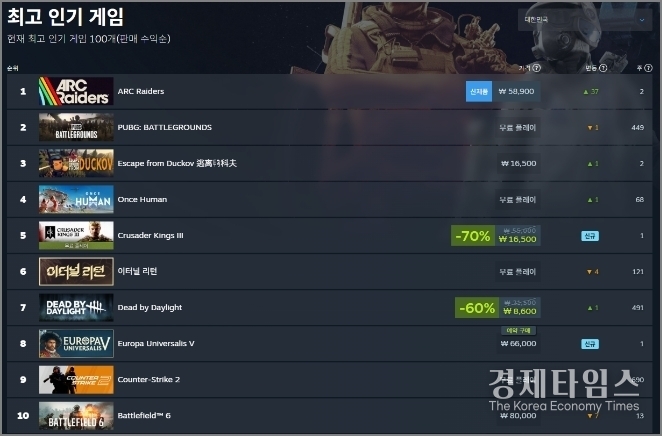Click the green up arrow on ARC Raiders row
Image resolution: width=662 pixels, height=436 pixels.
pyautogui.click(x=586, y=92)
